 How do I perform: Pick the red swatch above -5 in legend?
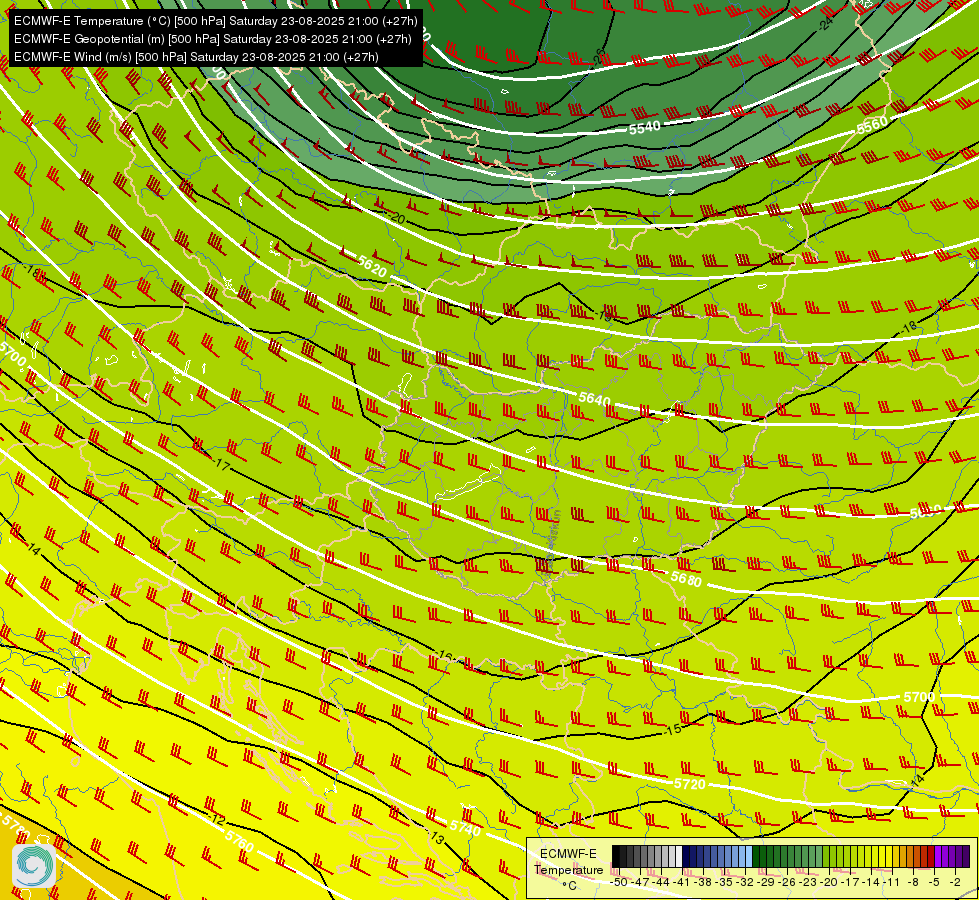[931, 856]
